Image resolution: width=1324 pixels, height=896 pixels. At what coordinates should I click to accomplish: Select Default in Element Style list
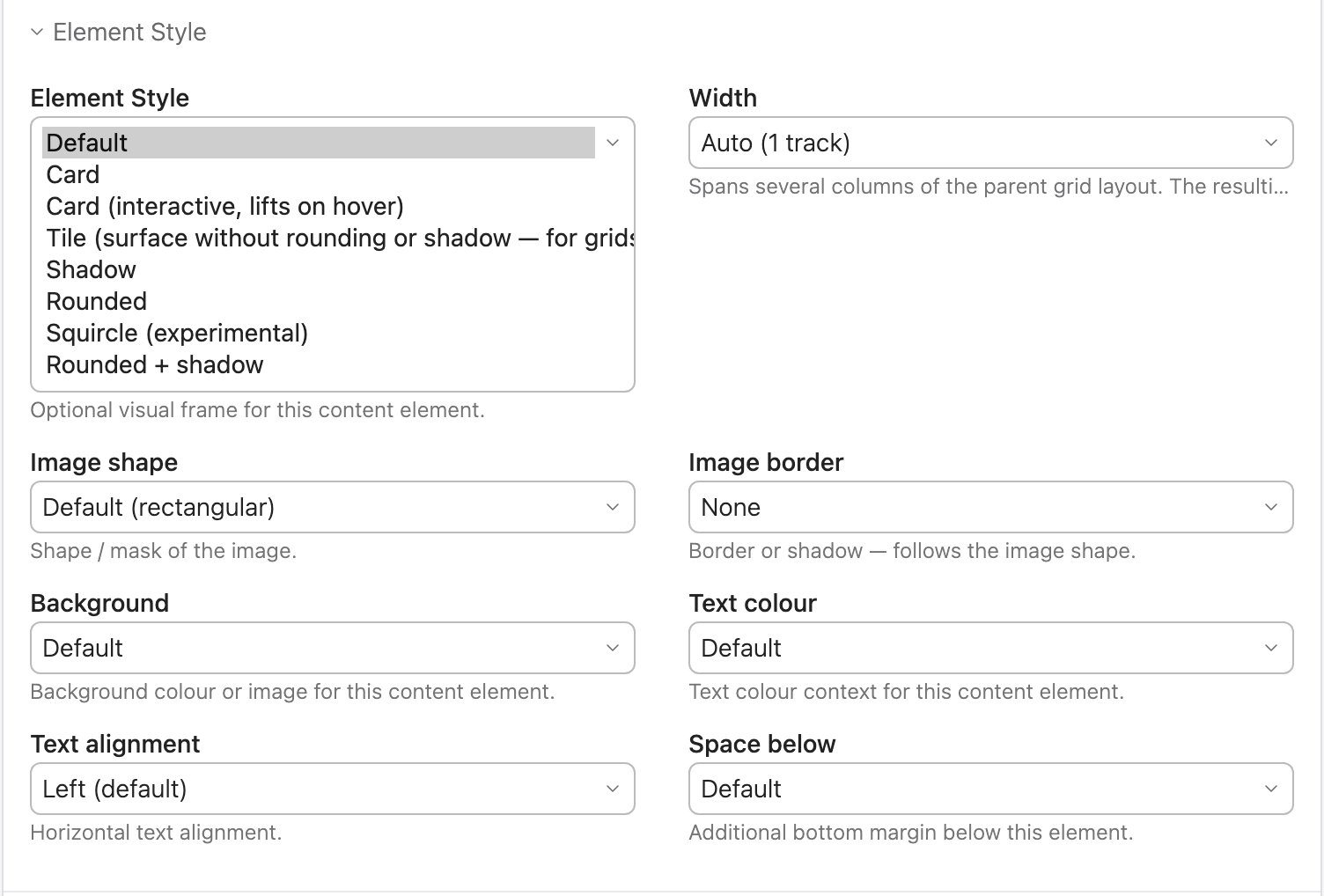pos(319,143)
